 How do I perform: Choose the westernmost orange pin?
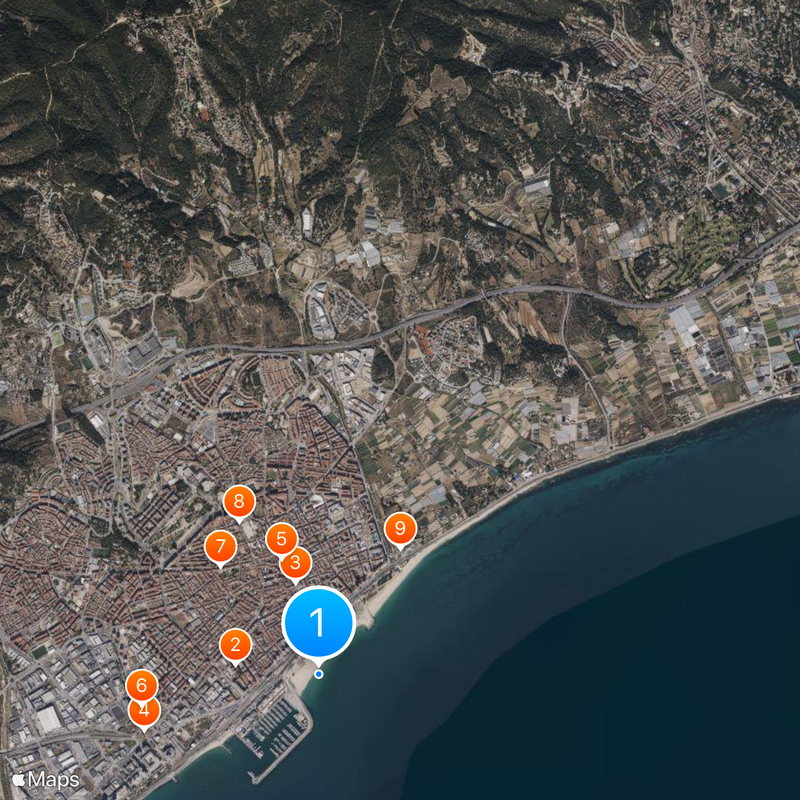pos(143,685)
